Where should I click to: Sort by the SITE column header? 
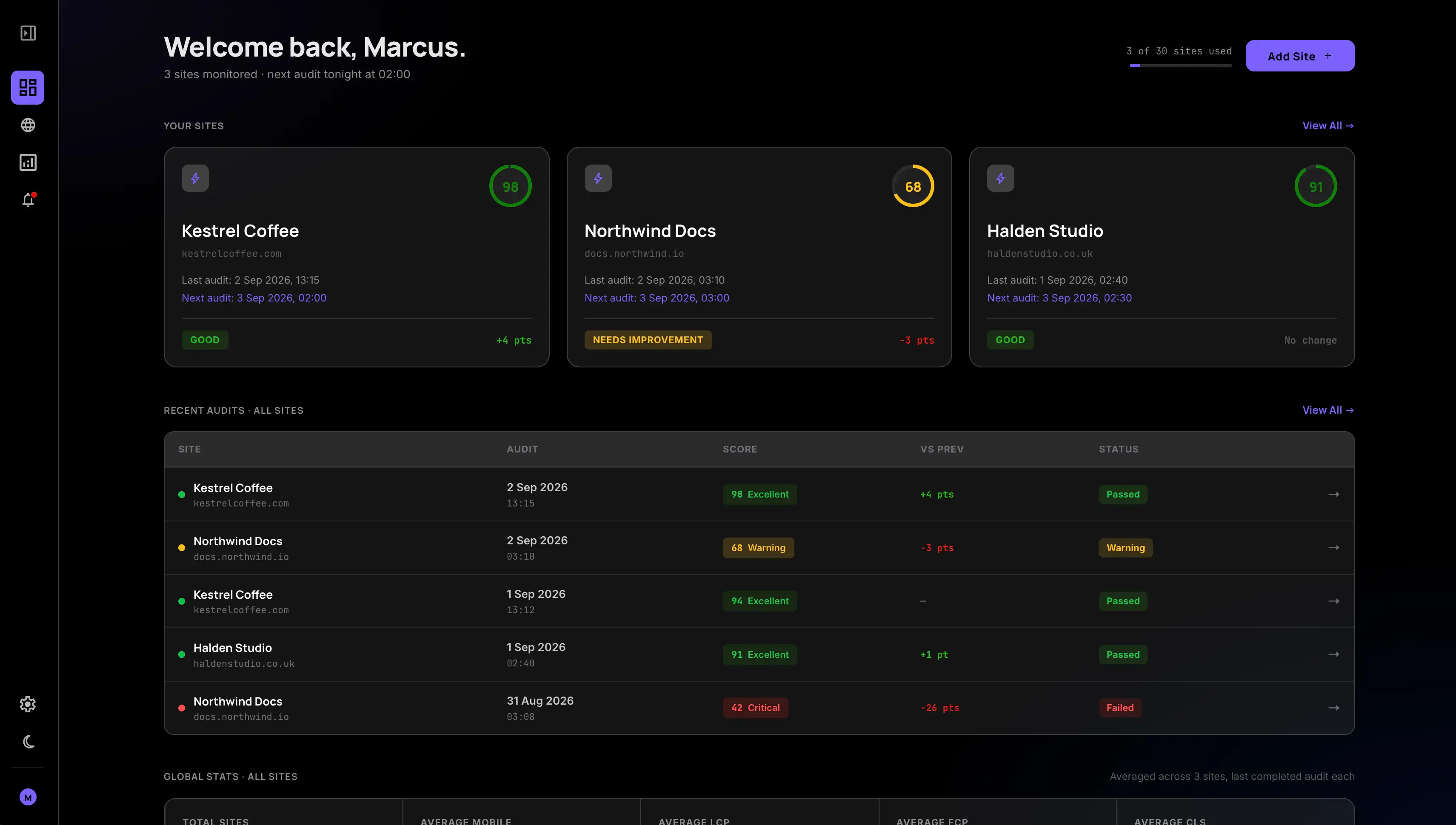189,449
